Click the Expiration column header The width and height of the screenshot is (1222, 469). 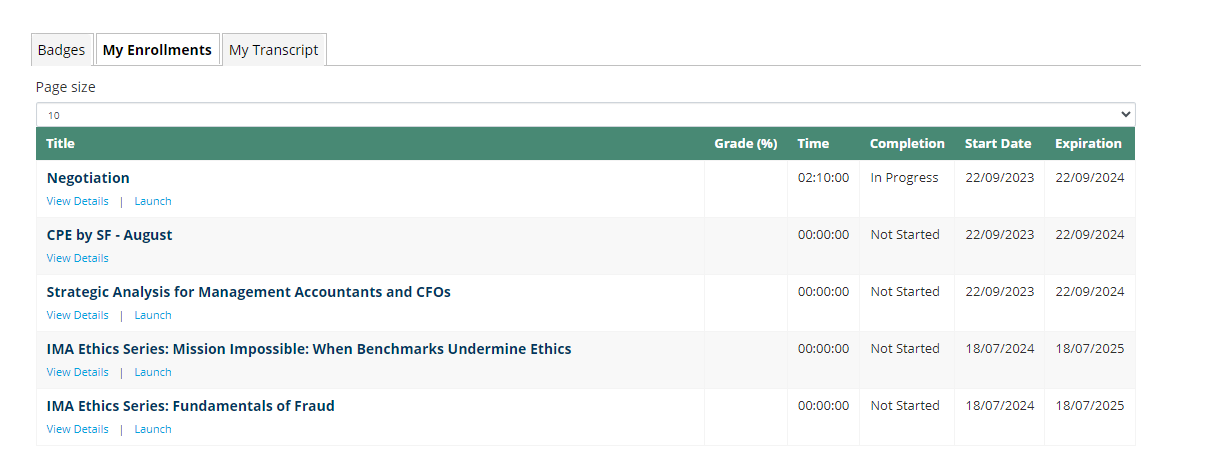click(x=1088, y=144)
